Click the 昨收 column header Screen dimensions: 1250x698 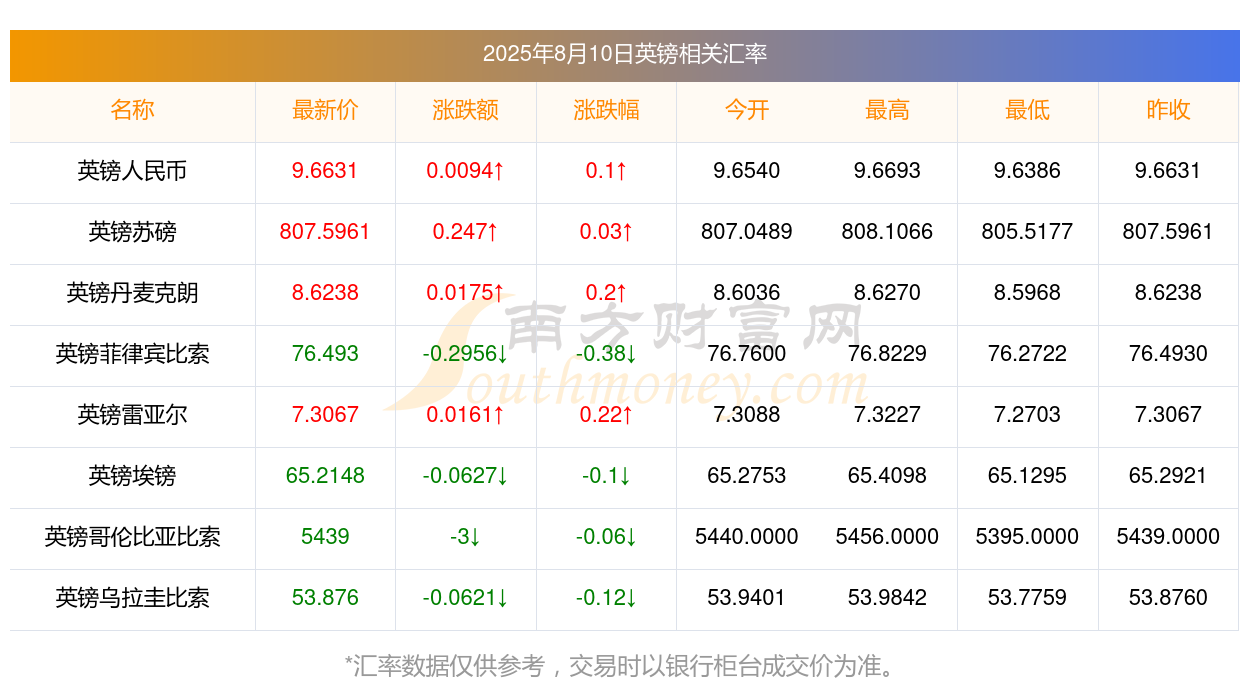click(1168, 110)
